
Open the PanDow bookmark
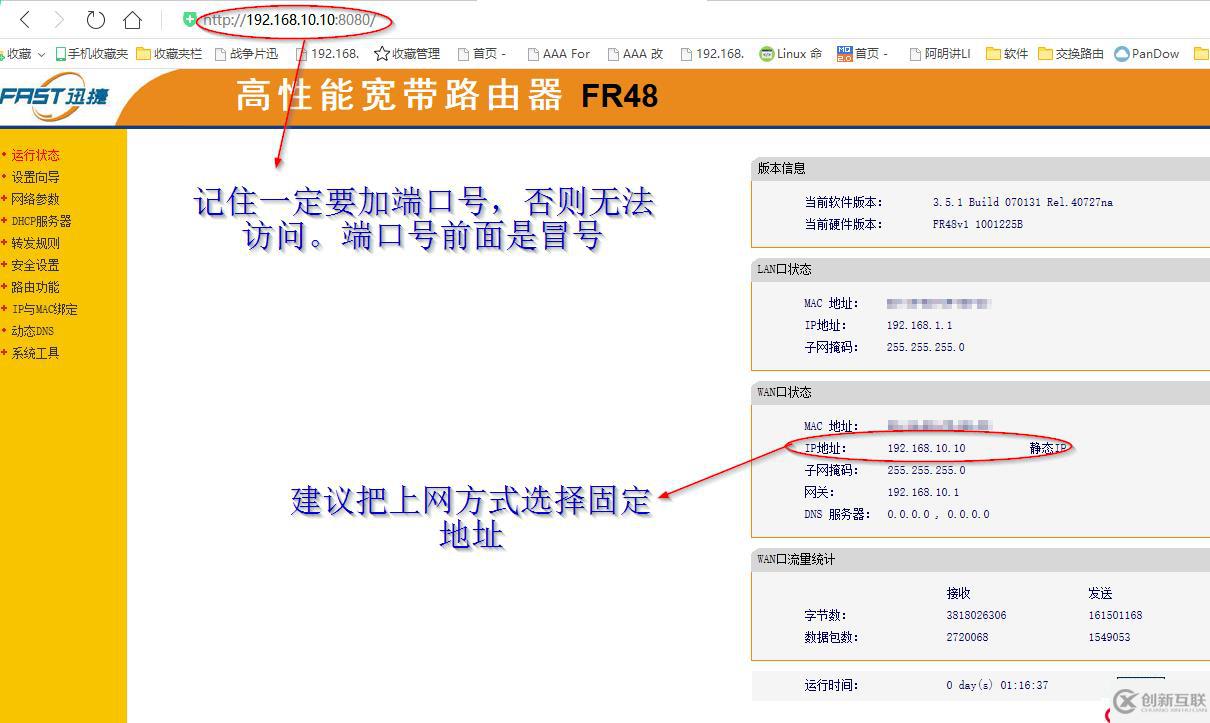pos(1147,54)
